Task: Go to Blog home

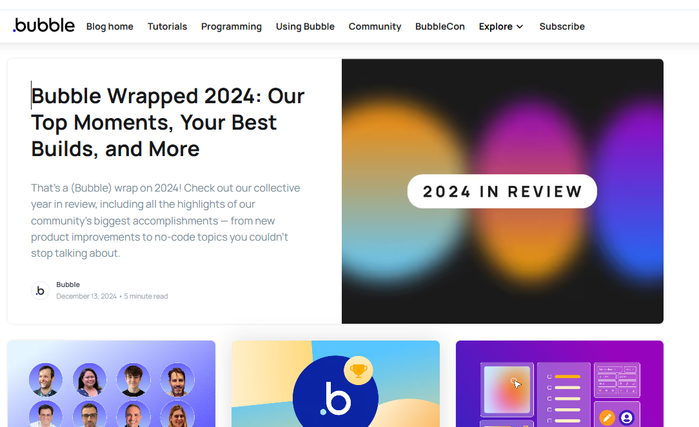Action: point(110,27)
